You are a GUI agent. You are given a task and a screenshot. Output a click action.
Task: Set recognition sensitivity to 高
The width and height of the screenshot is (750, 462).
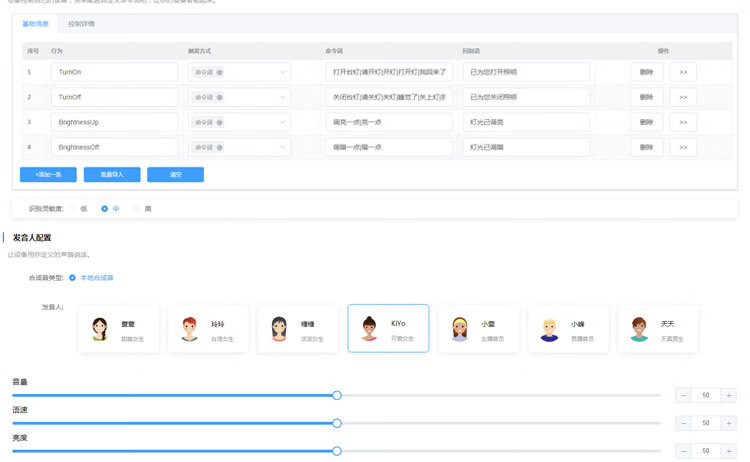coord(137,208)
